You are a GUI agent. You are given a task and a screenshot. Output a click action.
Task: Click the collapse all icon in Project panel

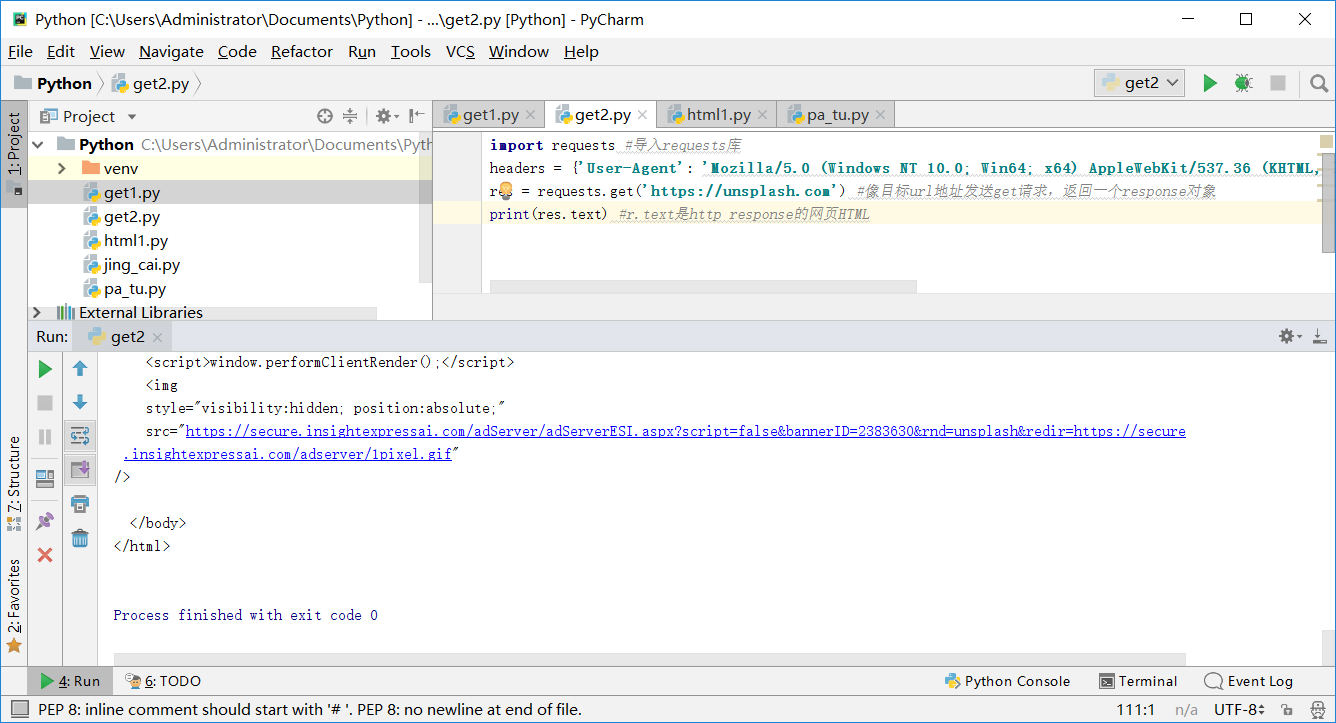click(350, 116)
